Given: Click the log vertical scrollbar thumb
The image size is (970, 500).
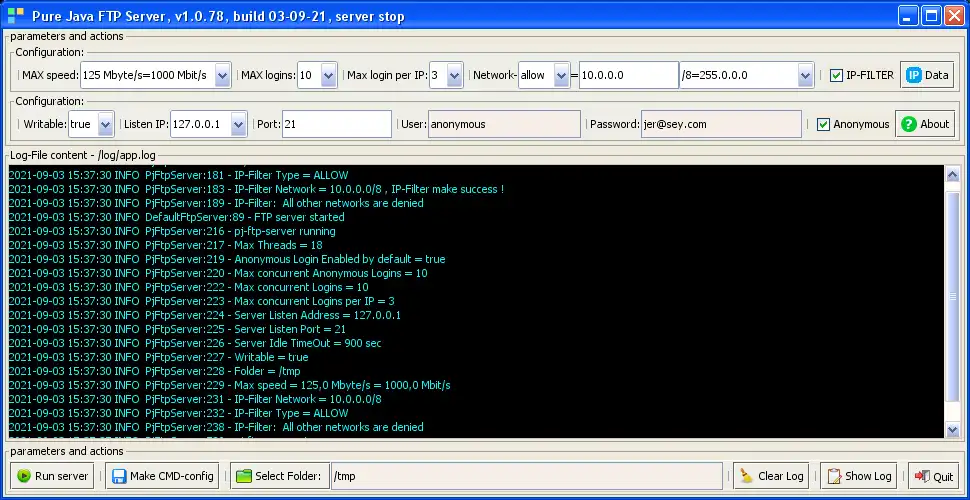Looking at the screenshot, I should pos(953,297).
